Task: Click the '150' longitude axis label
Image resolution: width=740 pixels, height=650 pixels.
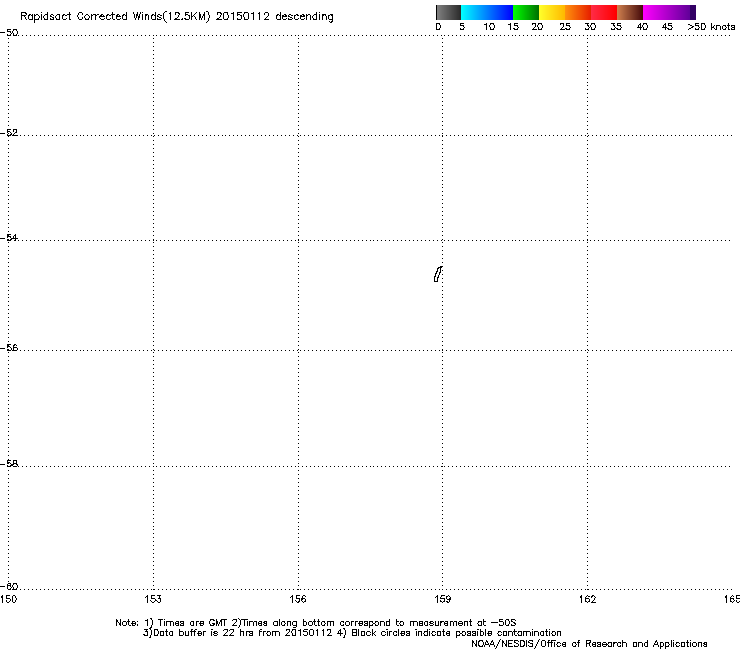Action: tap(8, 599)
